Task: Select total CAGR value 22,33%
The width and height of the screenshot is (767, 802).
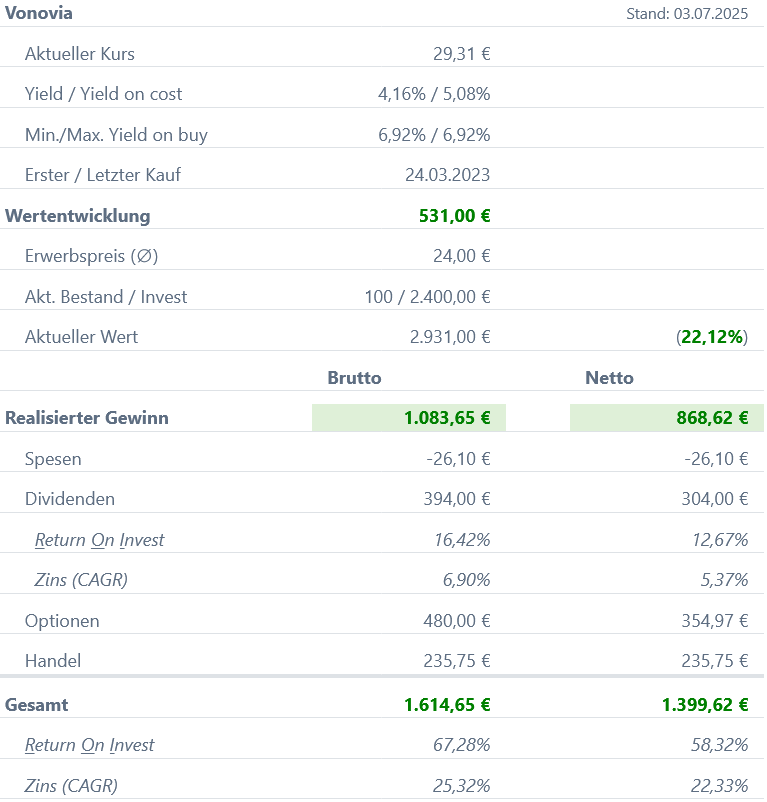Action: click(720, 786)
